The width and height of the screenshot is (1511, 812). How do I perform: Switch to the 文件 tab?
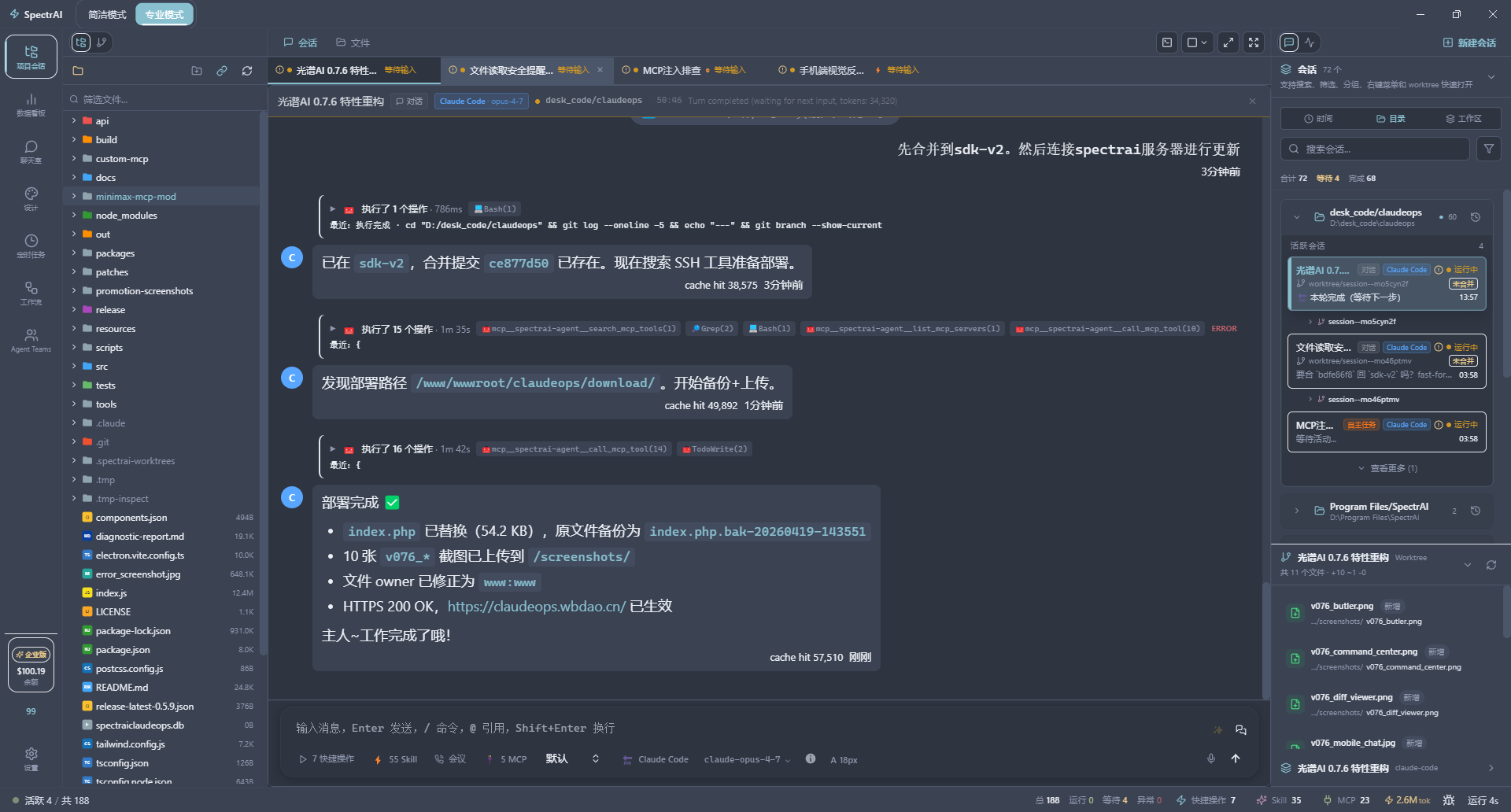353,42
